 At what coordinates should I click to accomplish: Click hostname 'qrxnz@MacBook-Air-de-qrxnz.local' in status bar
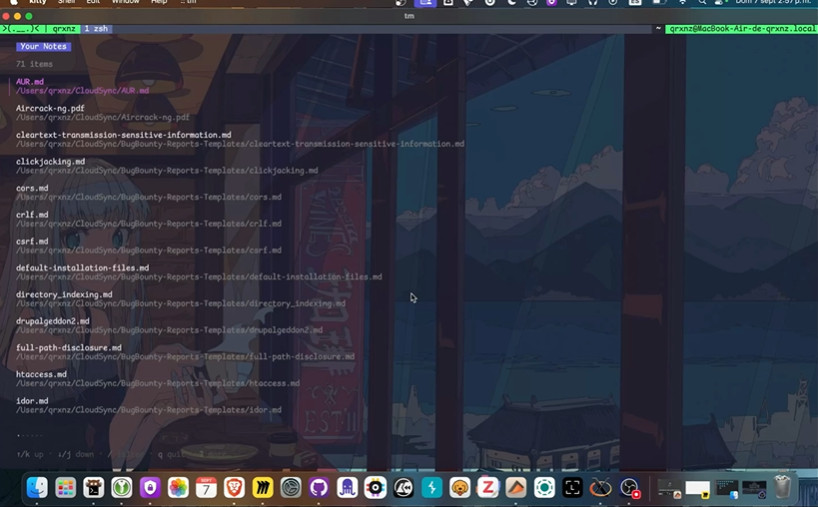click(741, 29)
